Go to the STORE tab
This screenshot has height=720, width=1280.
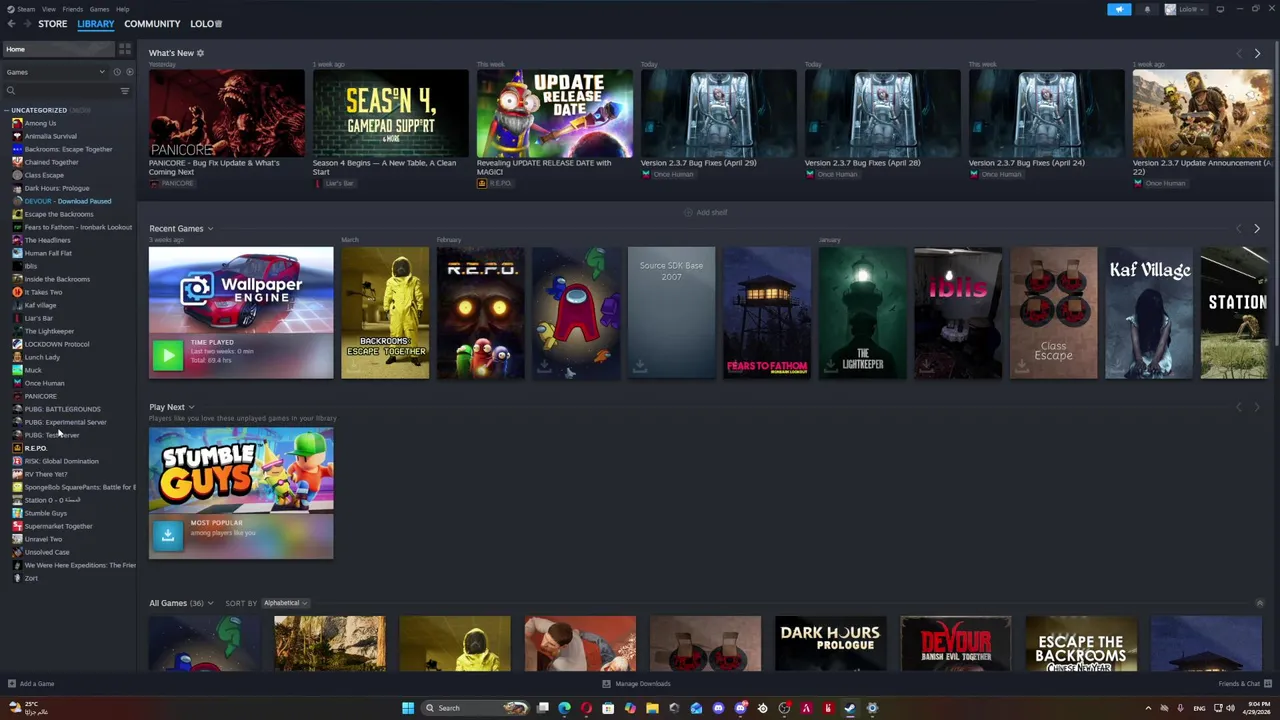click(53, 23)
